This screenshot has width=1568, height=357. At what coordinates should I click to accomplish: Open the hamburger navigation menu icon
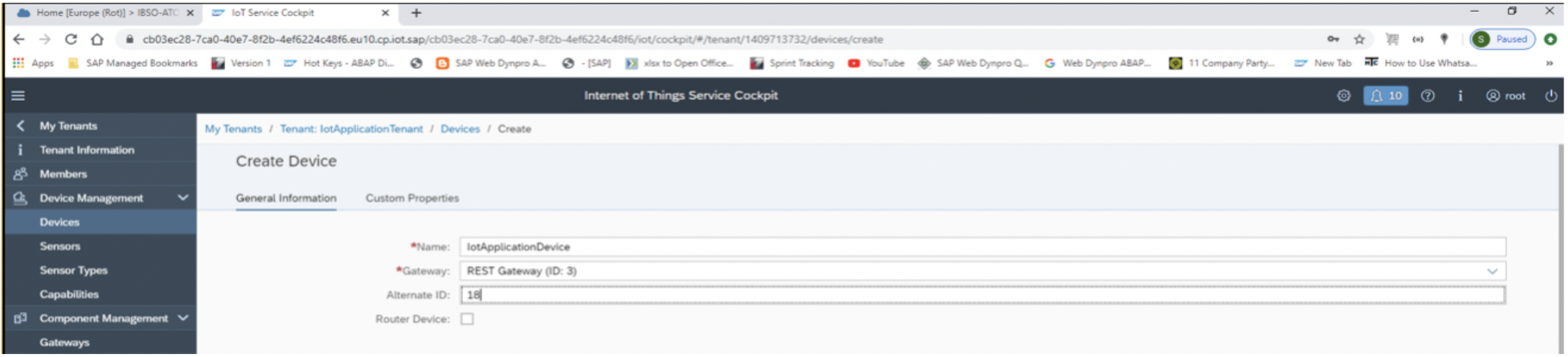click(19, 96)
